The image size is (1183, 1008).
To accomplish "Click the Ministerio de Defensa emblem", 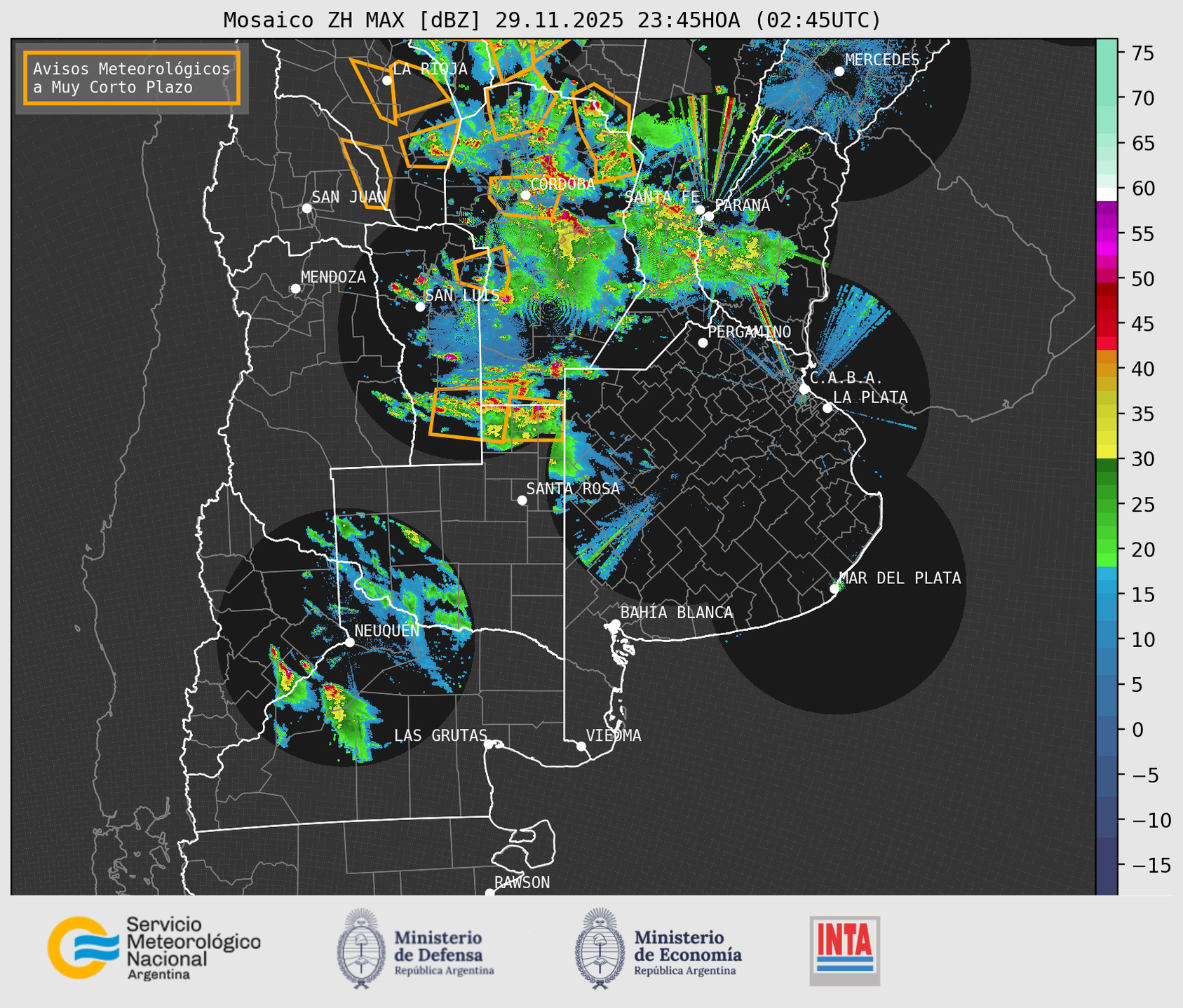I will [361, 948].
